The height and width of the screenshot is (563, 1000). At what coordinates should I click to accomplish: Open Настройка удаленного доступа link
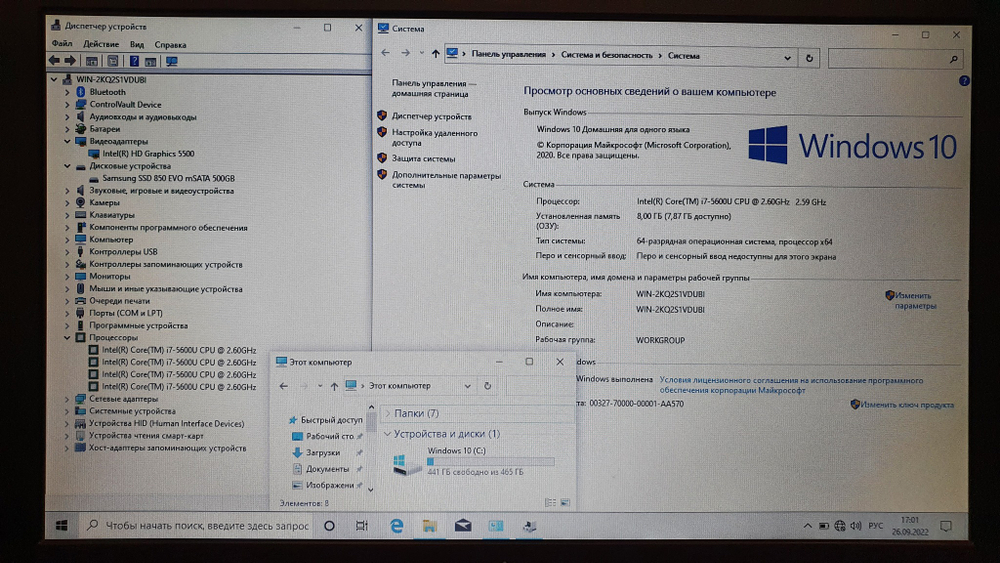tap(434, 138)
